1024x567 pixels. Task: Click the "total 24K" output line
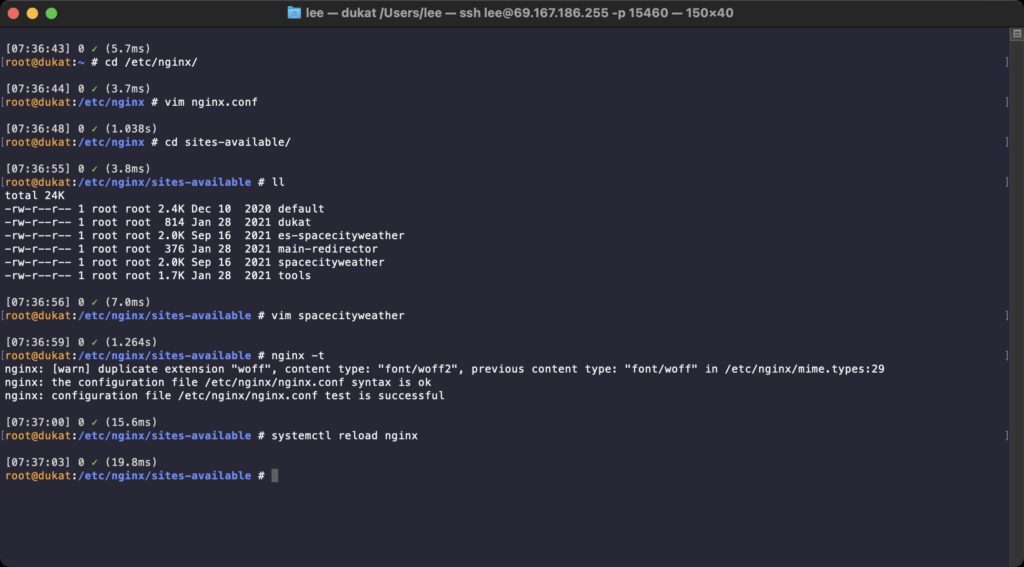coord(34,196)
